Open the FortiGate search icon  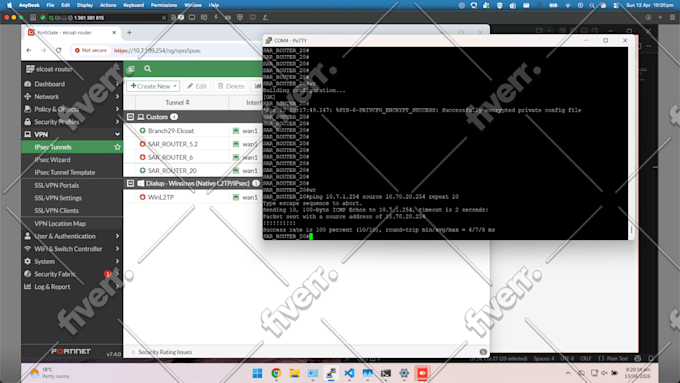click(147, 69)
